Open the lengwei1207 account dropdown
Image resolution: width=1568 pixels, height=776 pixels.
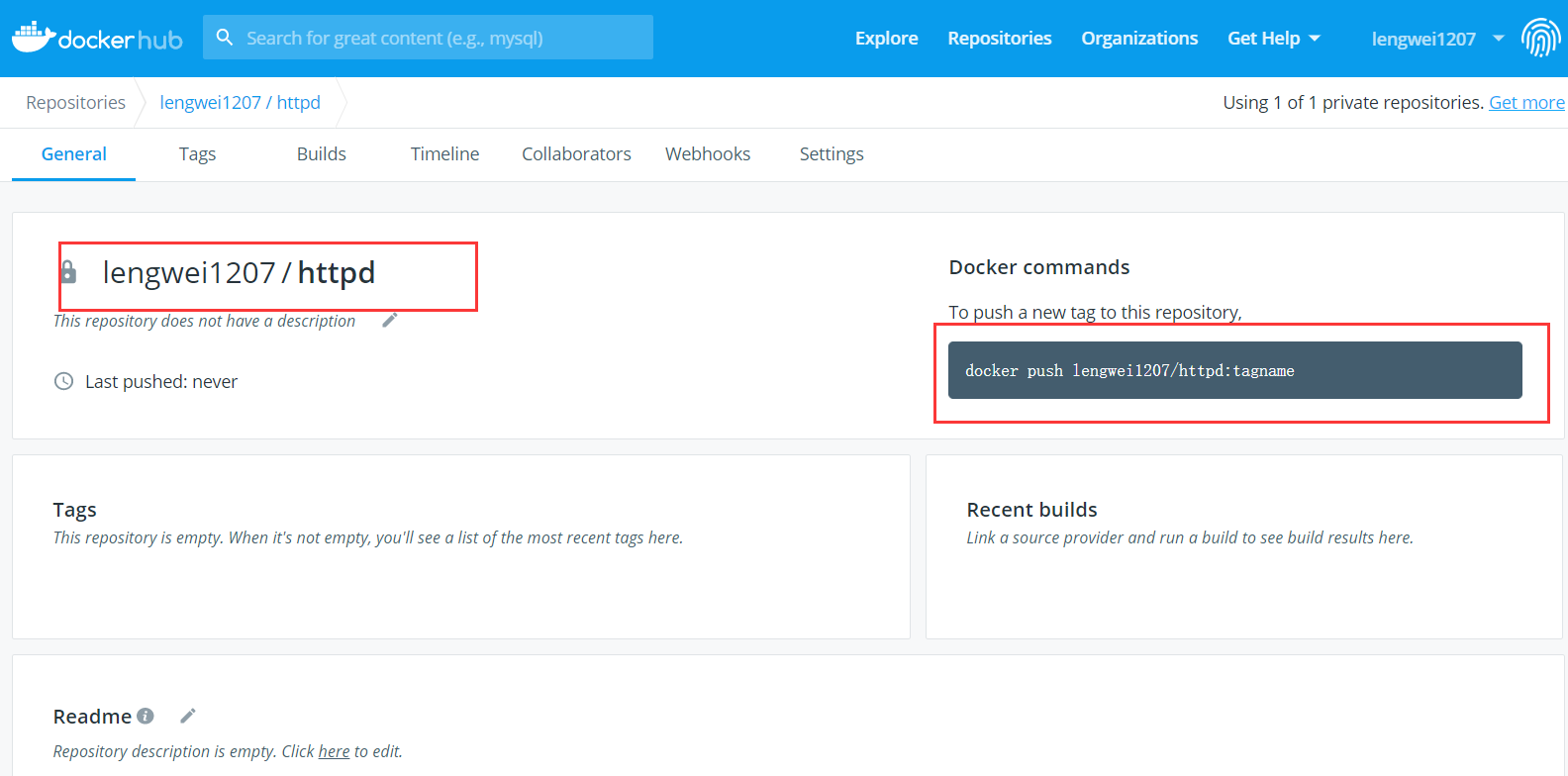pyautogui.click(x=1437, y=39)
